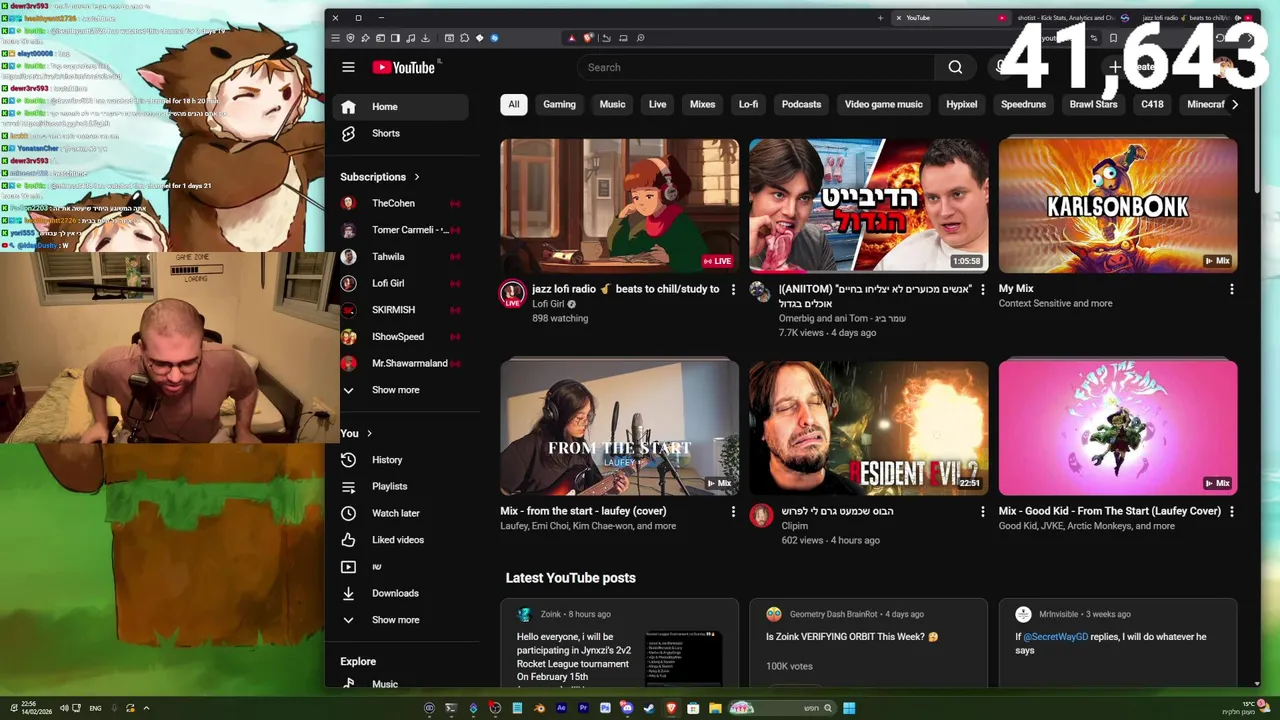
Task: Open Shorts from the sidebar
Action: coord(400,133)
